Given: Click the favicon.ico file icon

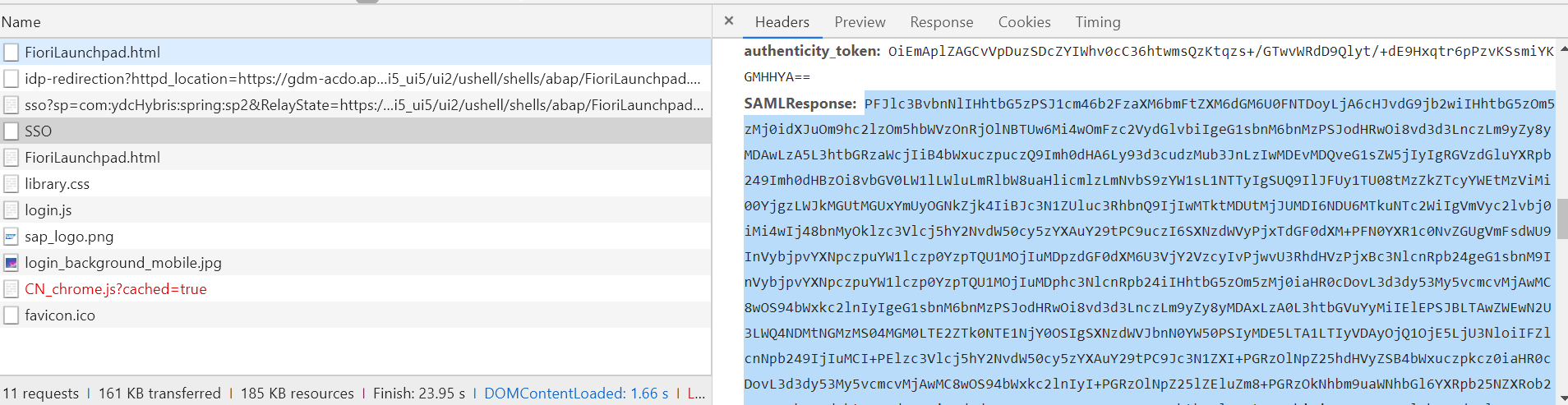Looking at the screenshot, I should point(11,315).
